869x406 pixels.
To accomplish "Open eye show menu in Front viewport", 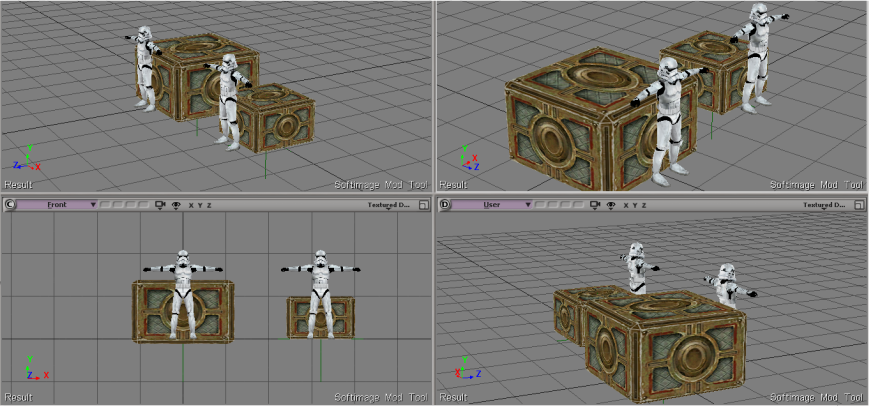I will (x=176, y=205).
